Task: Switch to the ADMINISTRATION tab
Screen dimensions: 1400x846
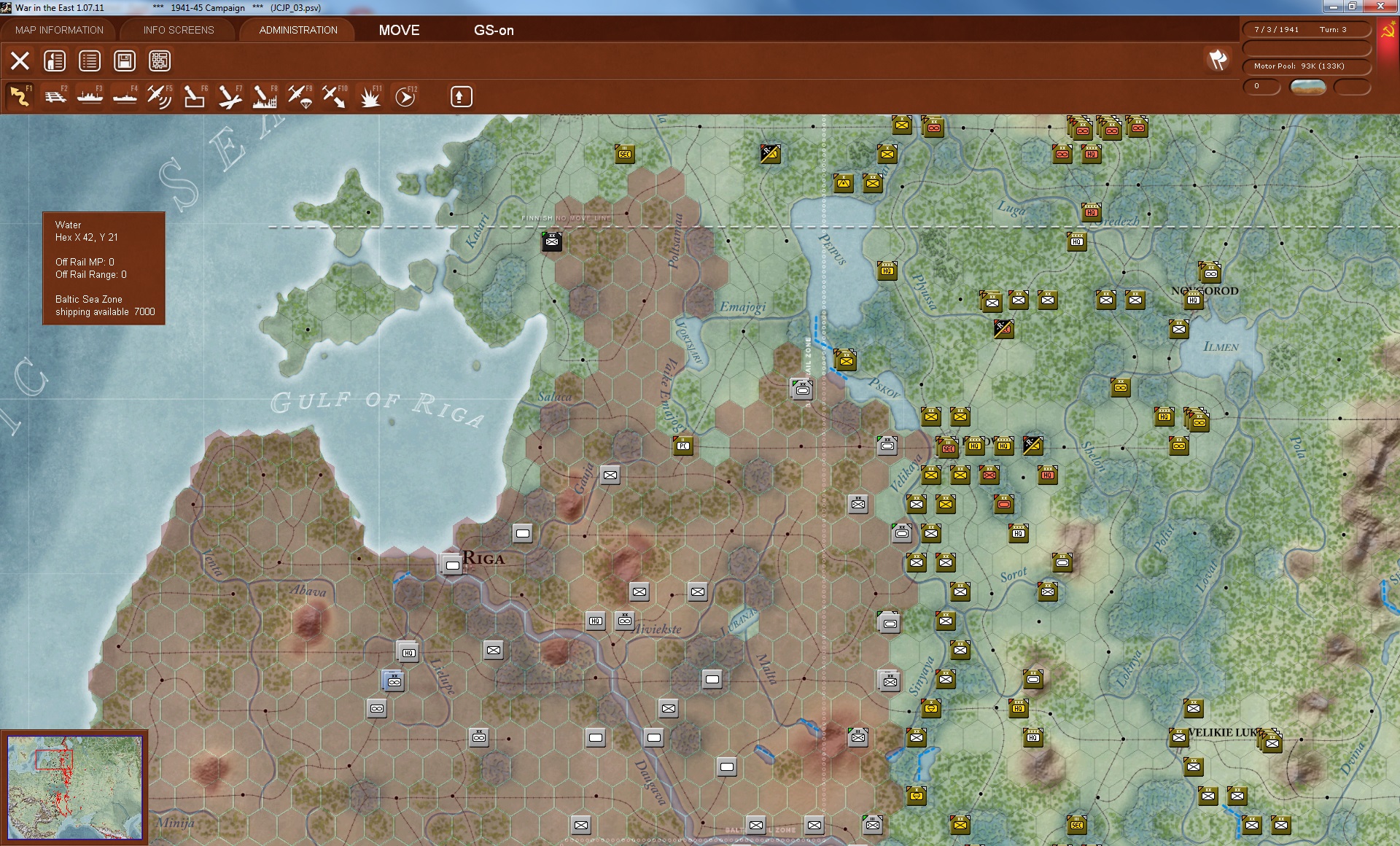Action: point(298,30)
